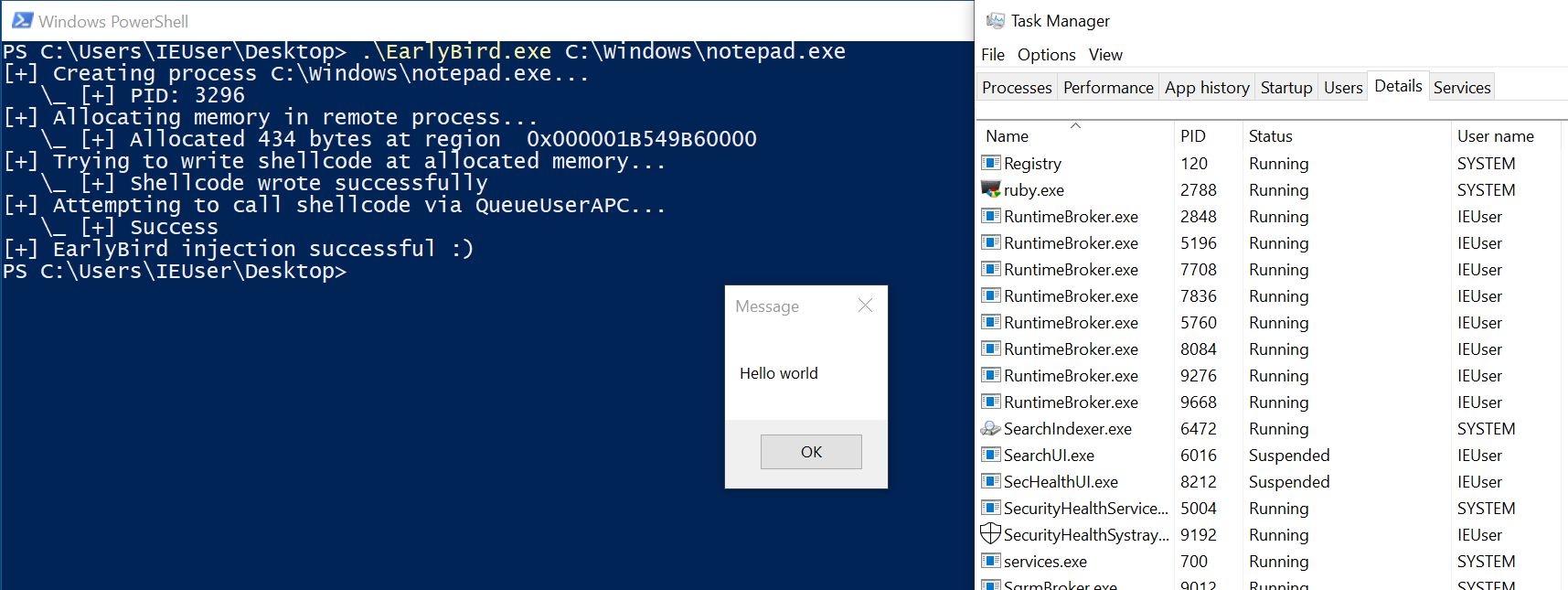Image resolution: width=1568 pixels, height=590 pixels.
Task: Click the SearchUI.exe process icon
Action: (990, 455)
